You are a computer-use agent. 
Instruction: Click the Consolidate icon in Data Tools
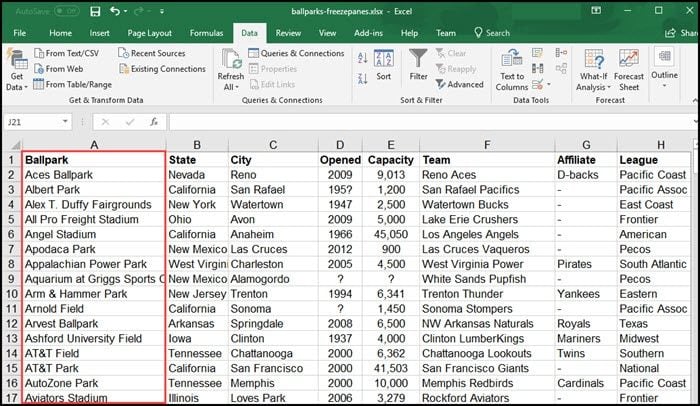coord(561,53)
